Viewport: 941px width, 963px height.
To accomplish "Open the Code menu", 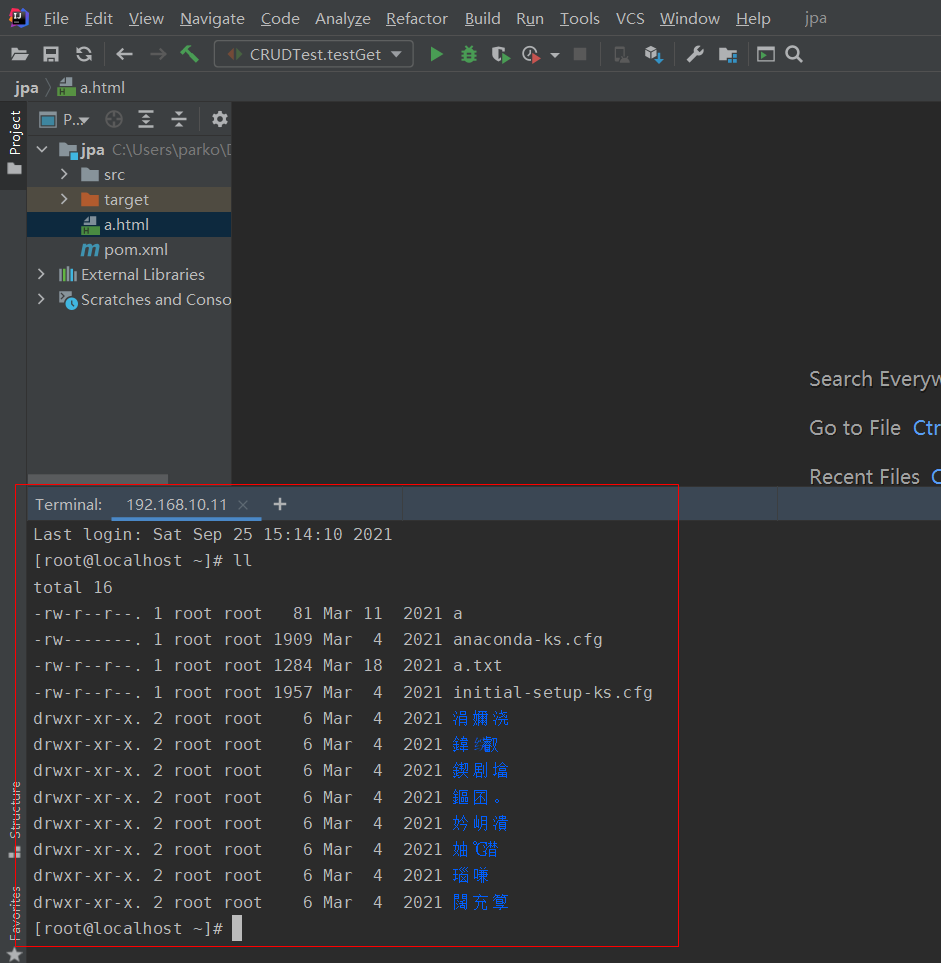I will 280,19.
